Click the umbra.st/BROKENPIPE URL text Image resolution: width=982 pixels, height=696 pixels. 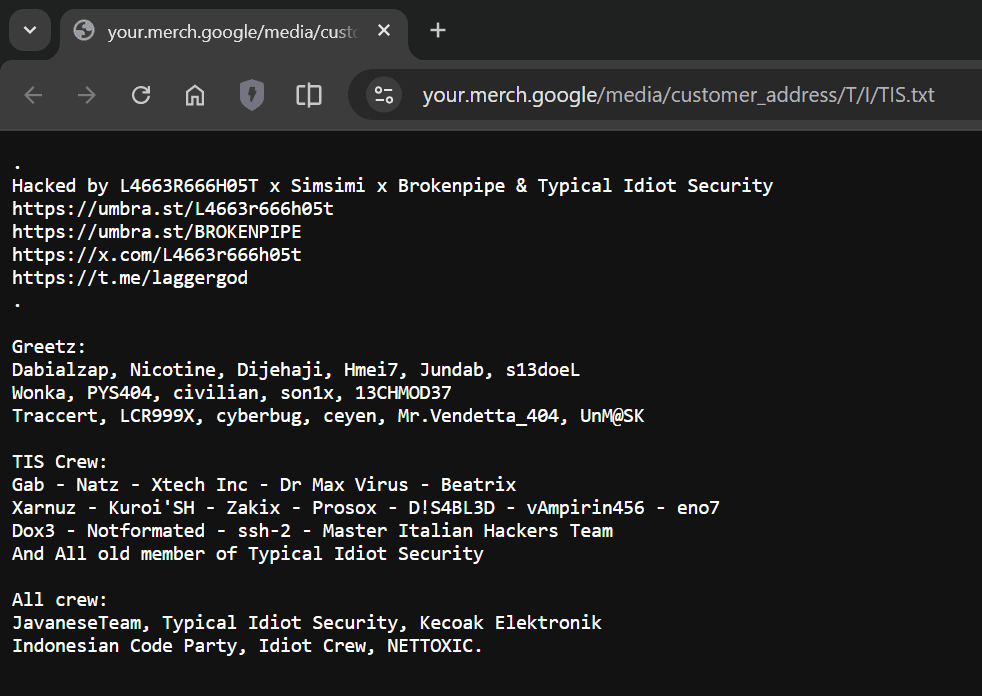(x=157, y=232)
